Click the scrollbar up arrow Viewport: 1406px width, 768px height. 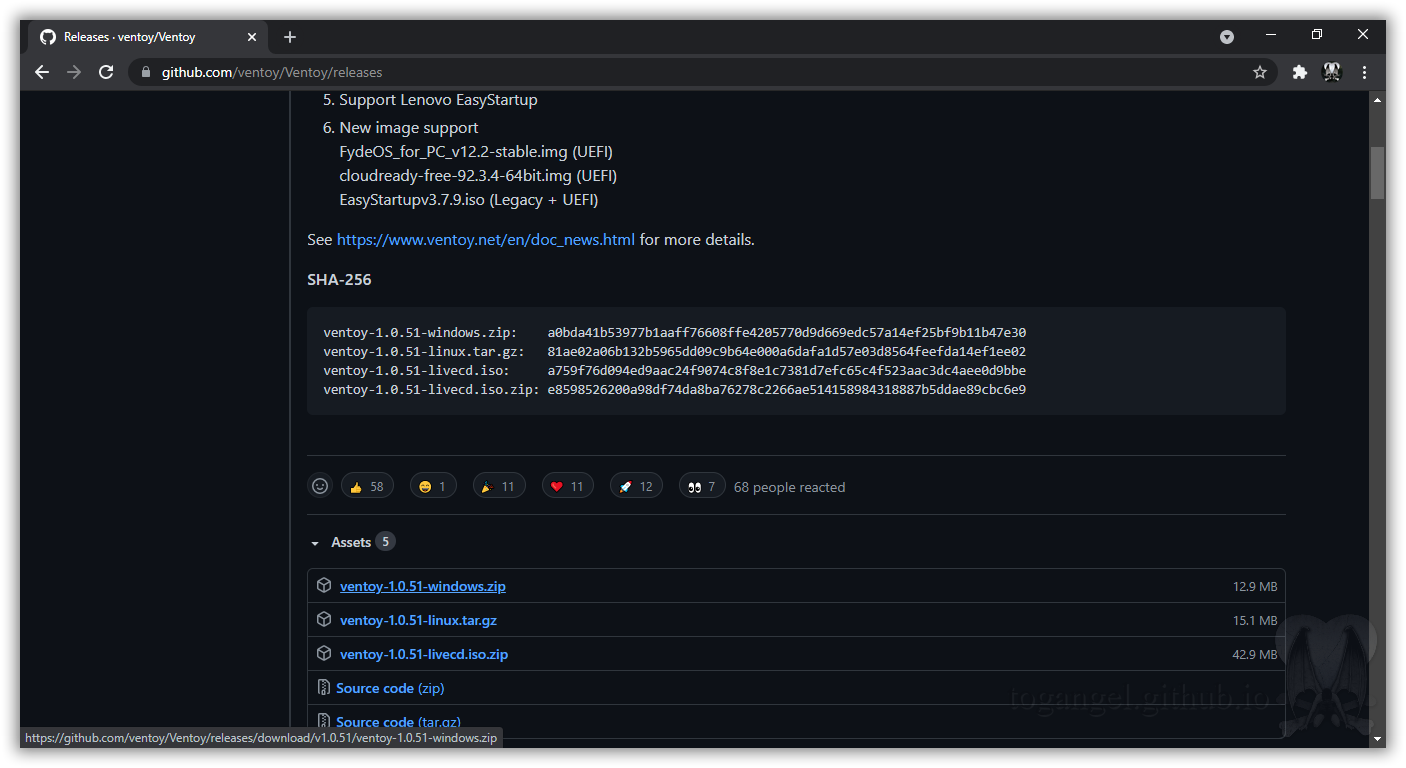pyautogui.click(x=1377, y=100)
